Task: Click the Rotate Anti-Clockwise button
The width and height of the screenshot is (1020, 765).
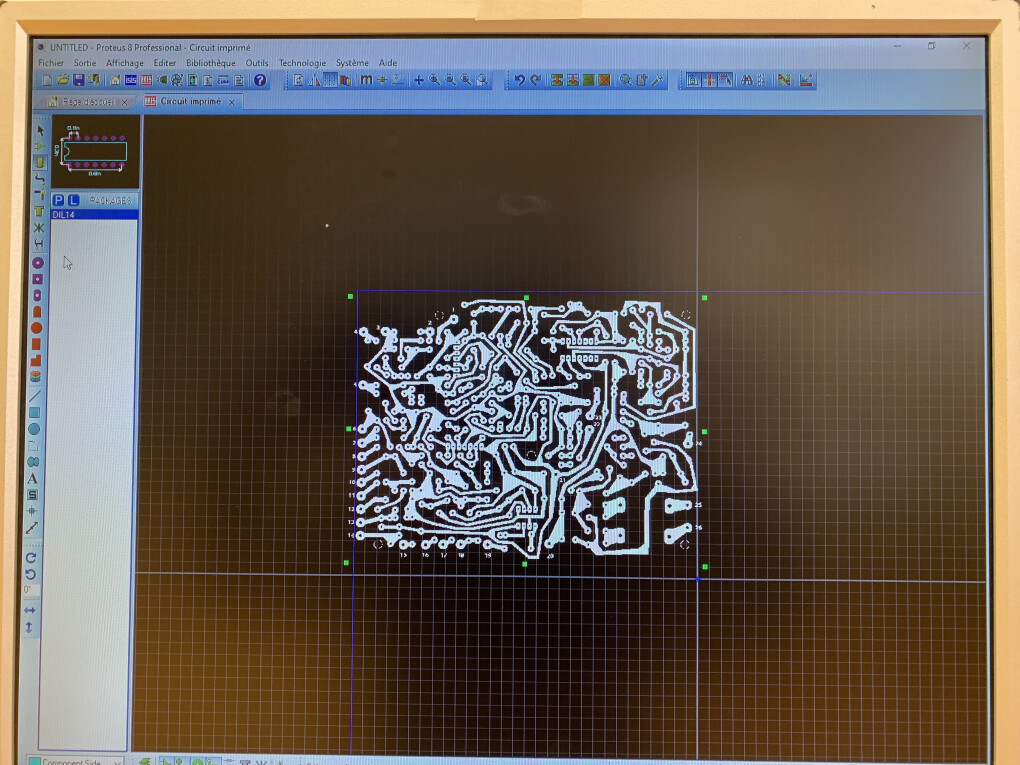Action: click(30, 574)
